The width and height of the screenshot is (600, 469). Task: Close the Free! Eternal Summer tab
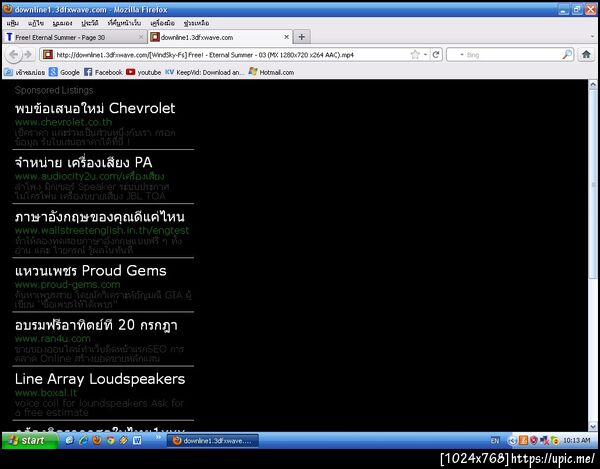[141, 37]
